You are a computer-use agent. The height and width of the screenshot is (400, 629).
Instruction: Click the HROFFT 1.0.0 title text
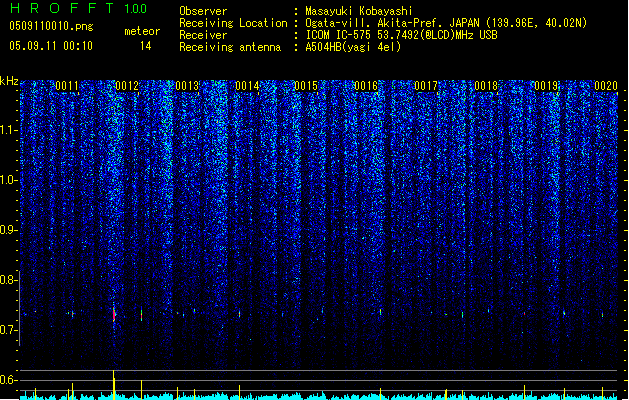tap(79, 8)
